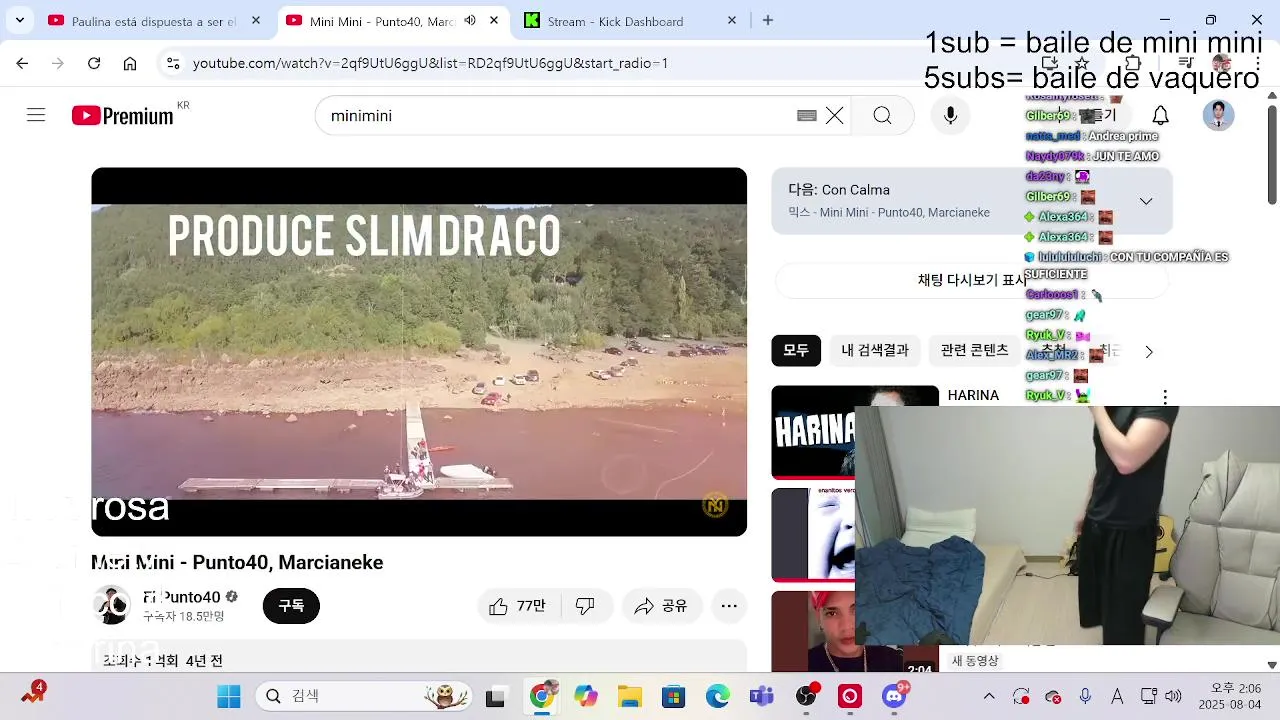
Task: Click the Windows taskbar search box
Action: coord(363,697)
